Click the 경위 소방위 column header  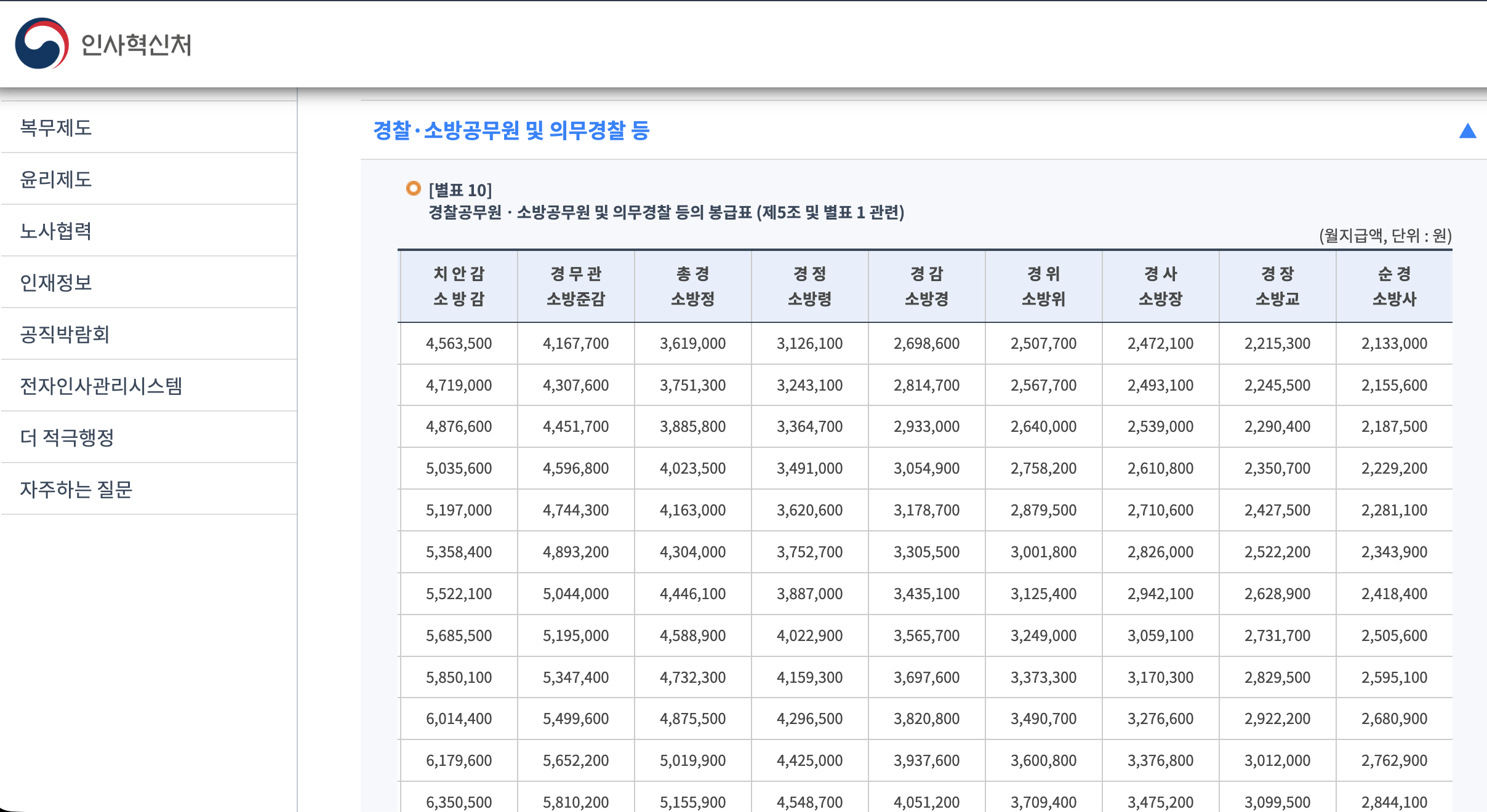(1043, 286)
